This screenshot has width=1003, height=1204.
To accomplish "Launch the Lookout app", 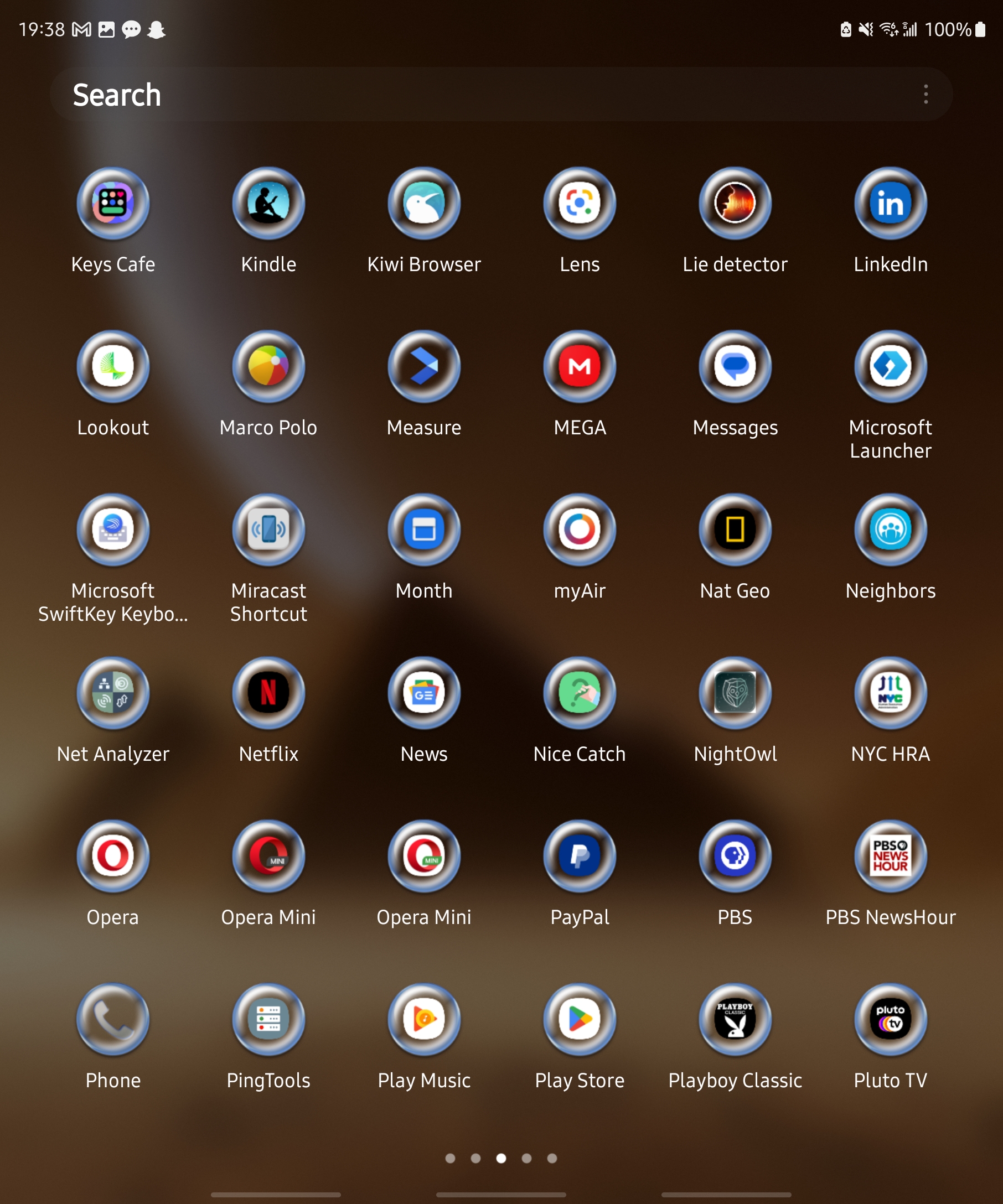I will click(113, 366).
